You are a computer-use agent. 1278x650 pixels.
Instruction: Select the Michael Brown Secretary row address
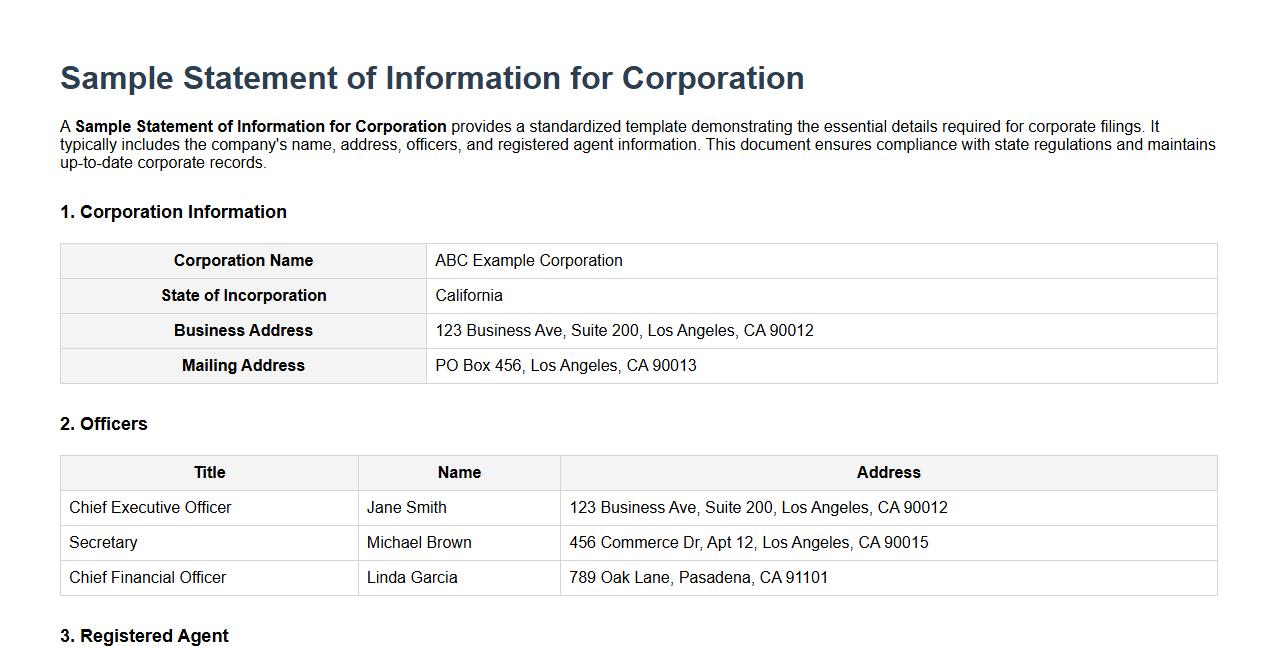(x=748, y=542)
